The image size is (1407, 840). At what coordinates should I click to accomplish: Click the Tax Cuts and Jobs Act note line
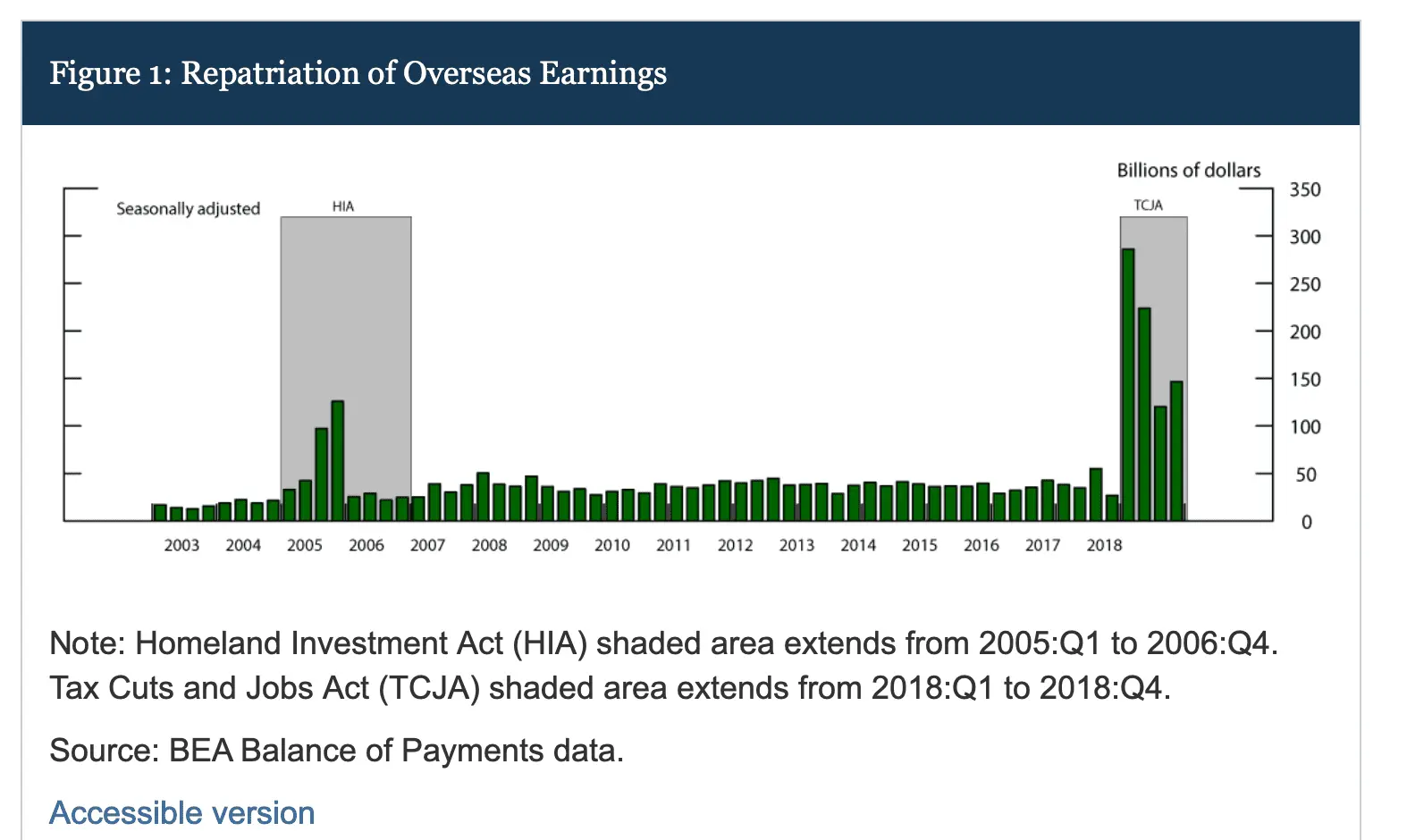[610, 688]
